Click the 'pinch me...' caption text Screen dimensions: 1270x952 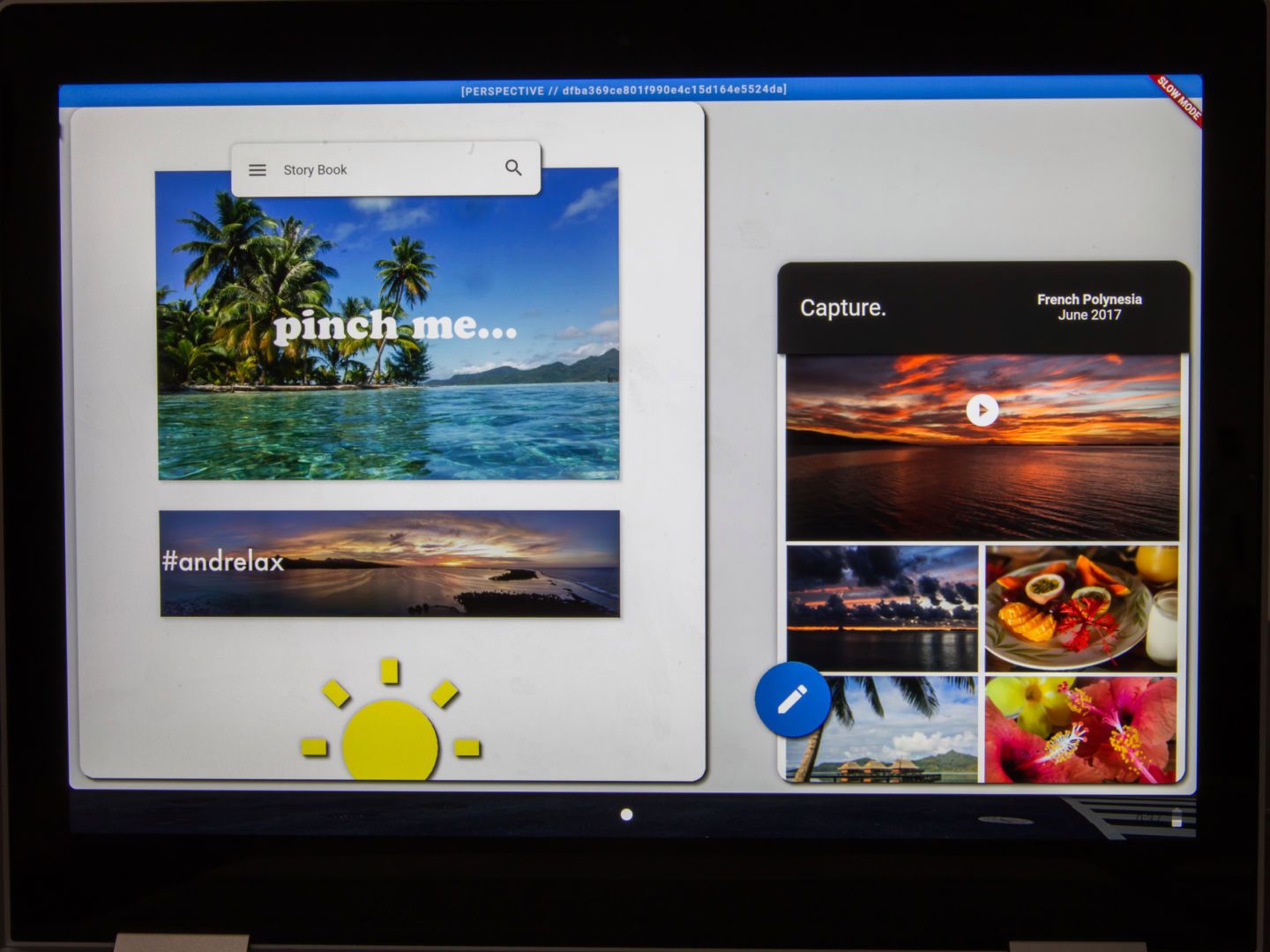point(395,326)
